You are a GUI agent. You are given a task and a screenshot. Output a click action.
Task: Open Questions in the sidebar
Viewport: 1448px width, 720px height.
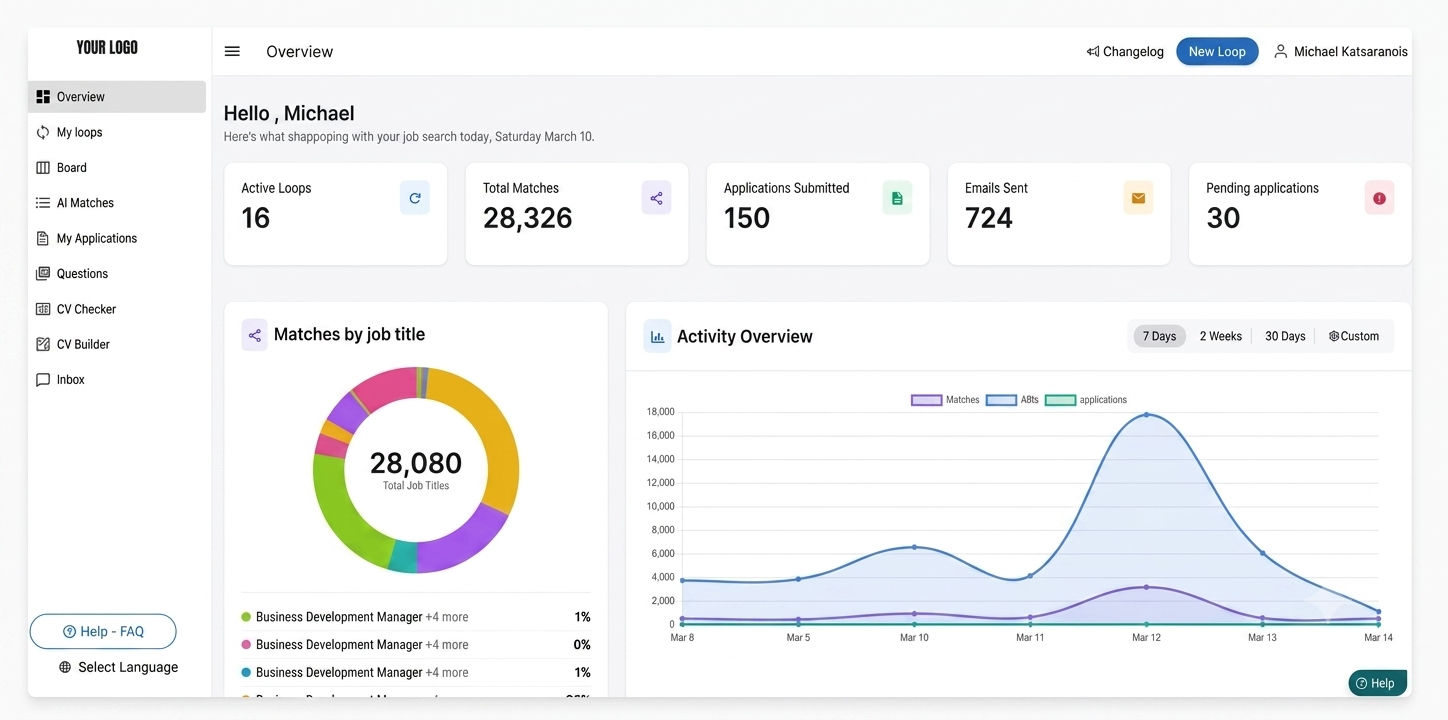click(117, 273)
